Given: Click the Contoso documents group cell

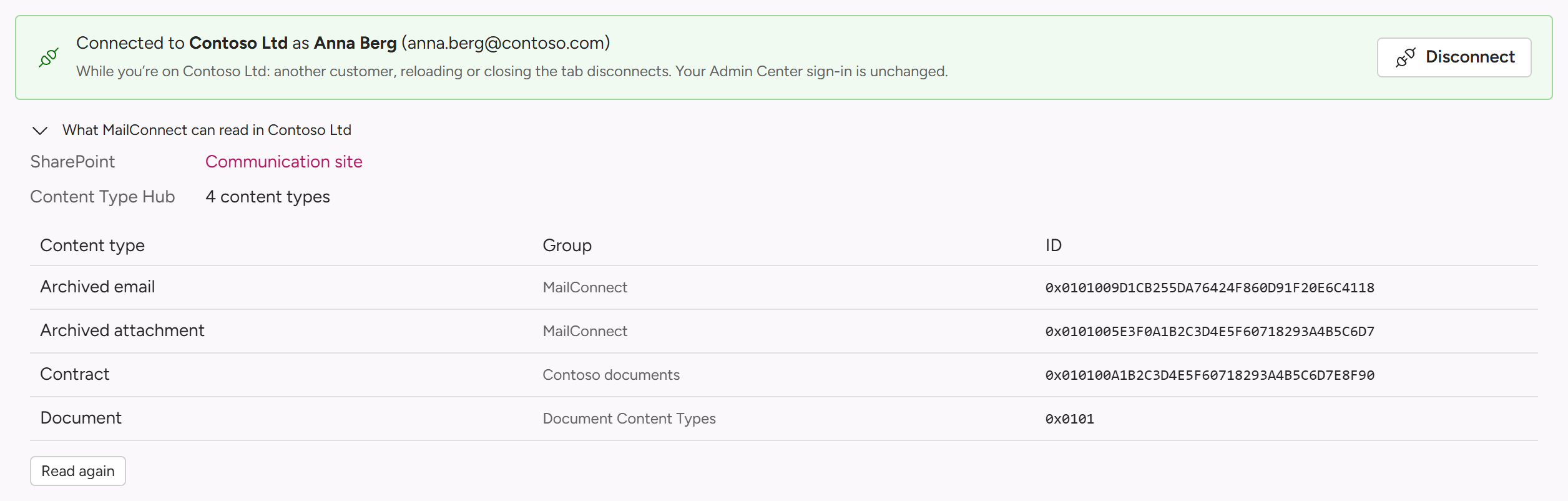Looking at the screenshot, I should click(611, 375).
